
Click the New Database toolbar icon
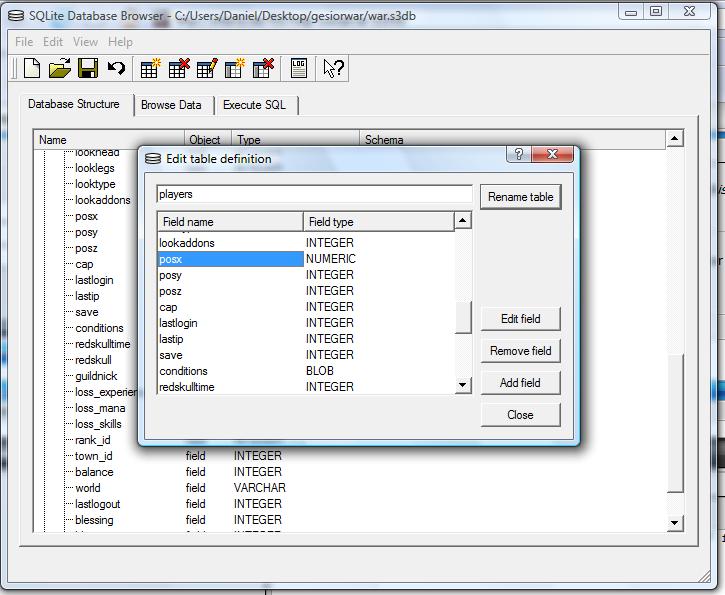pos(32,68)
